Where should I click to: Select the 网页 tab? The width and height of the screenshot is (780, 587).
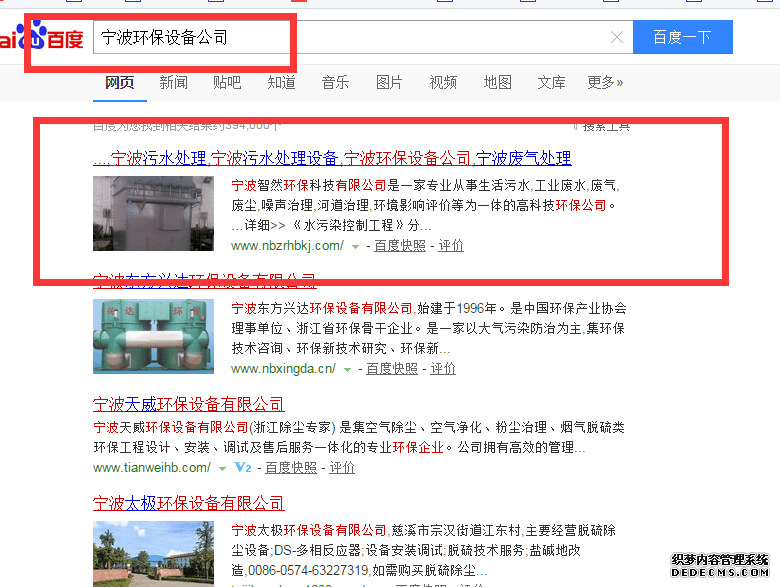[119, 82]
